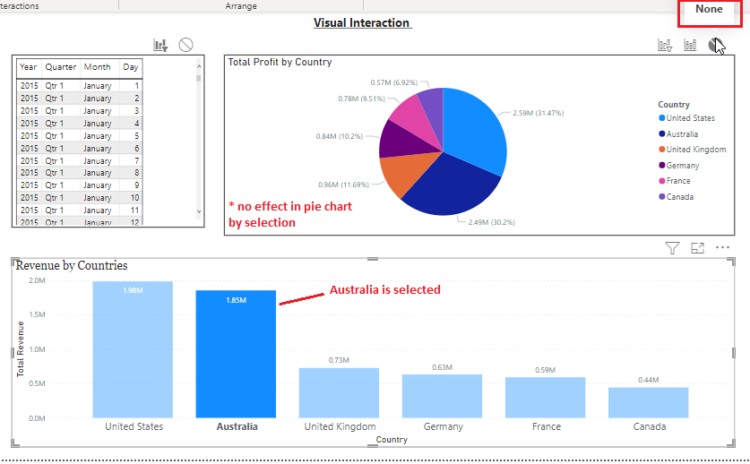Click the Focus mode icon on the Revenue chart

click(x=697, y=247)
